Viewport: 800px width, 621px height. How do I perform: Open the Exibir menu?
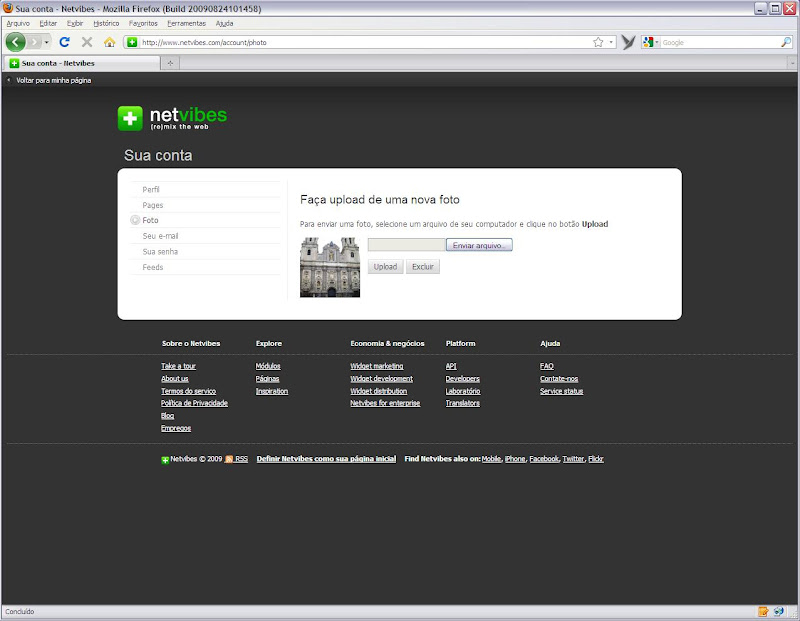tap(74, 23)
